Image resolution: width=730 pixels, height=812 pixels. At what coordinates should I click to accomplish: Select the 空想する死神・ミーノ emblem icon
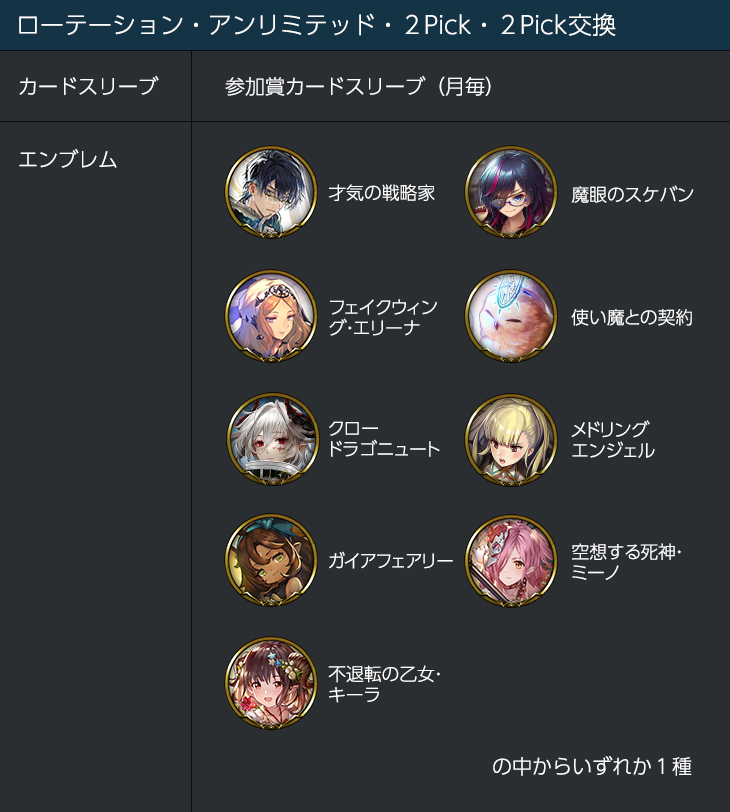pos(511,561)
